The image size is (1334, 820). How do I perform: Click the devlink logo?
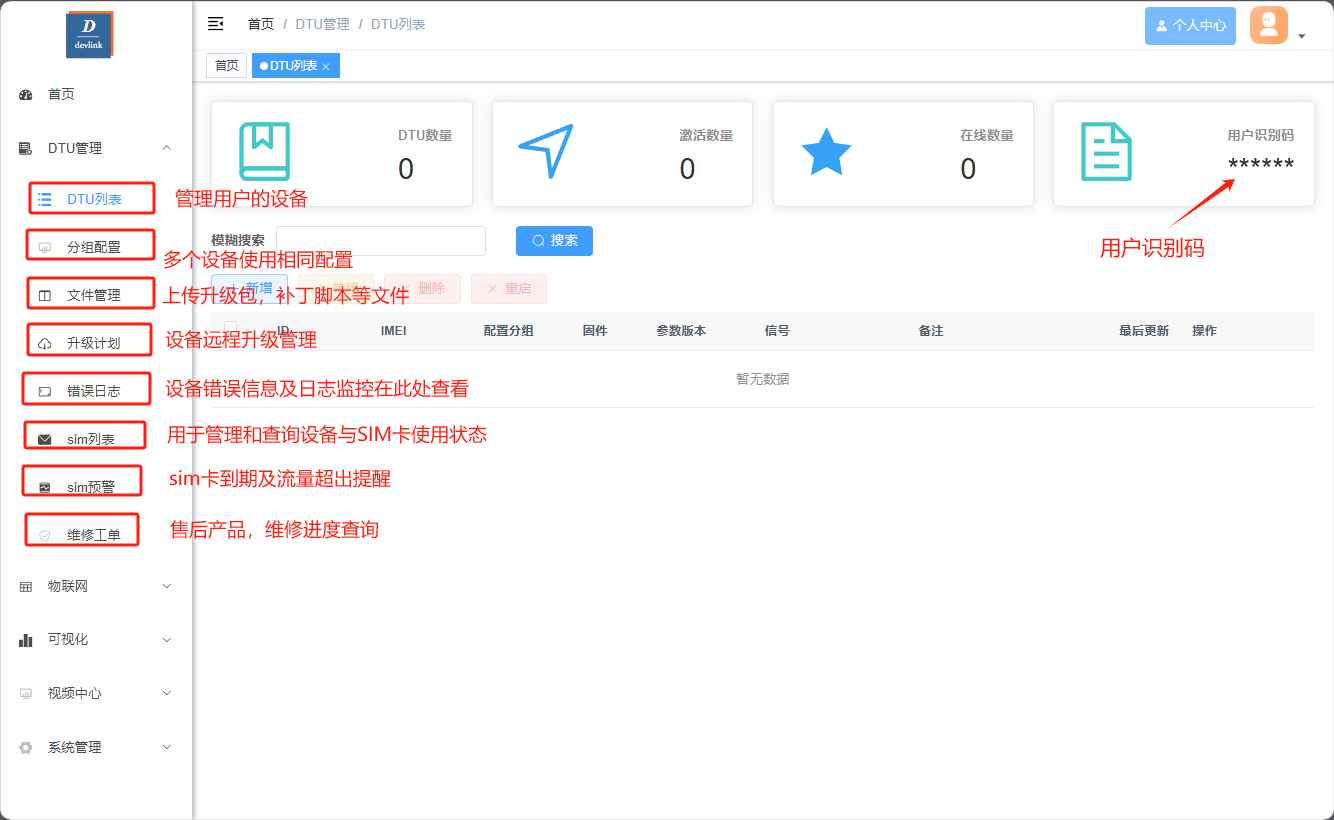click(x=89, y=34)
